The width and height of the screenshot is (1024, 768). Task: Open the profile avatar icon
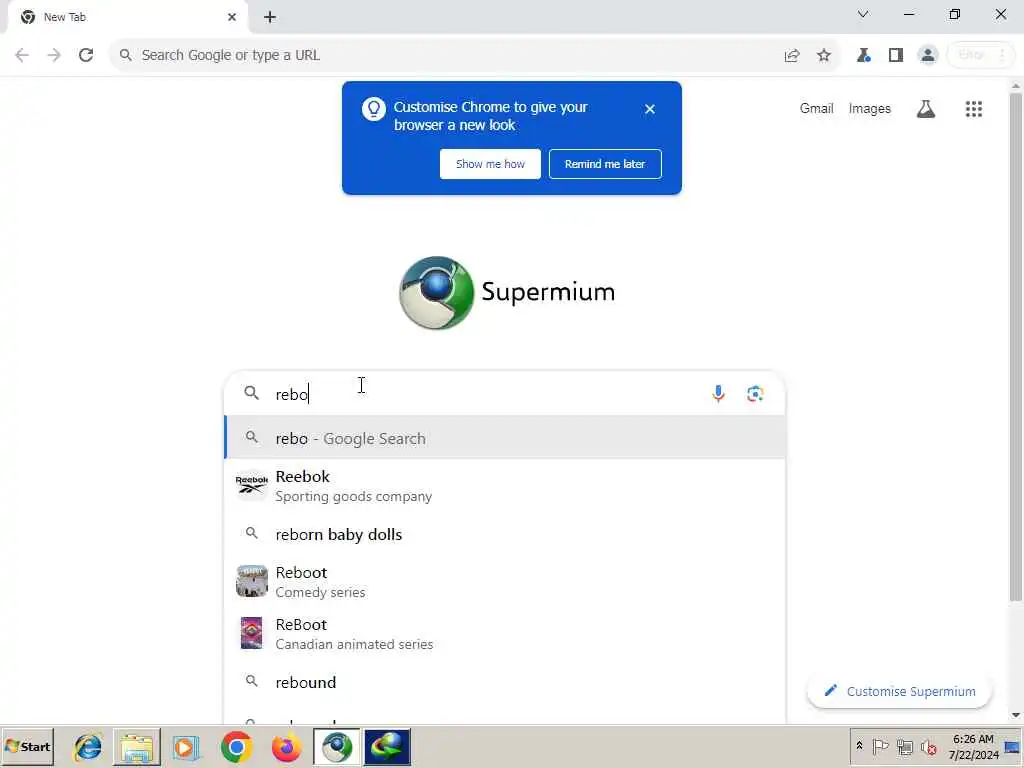pyautogui.click(x=927, y=56)
